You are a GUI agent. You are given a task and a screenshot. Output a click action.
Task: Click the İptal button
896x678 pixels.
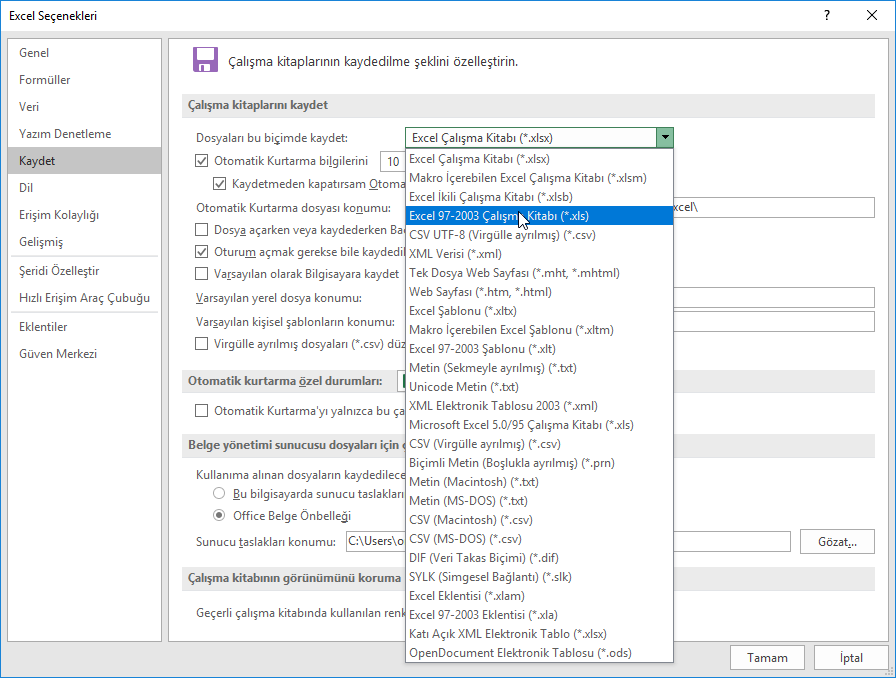tap(851, 658)
